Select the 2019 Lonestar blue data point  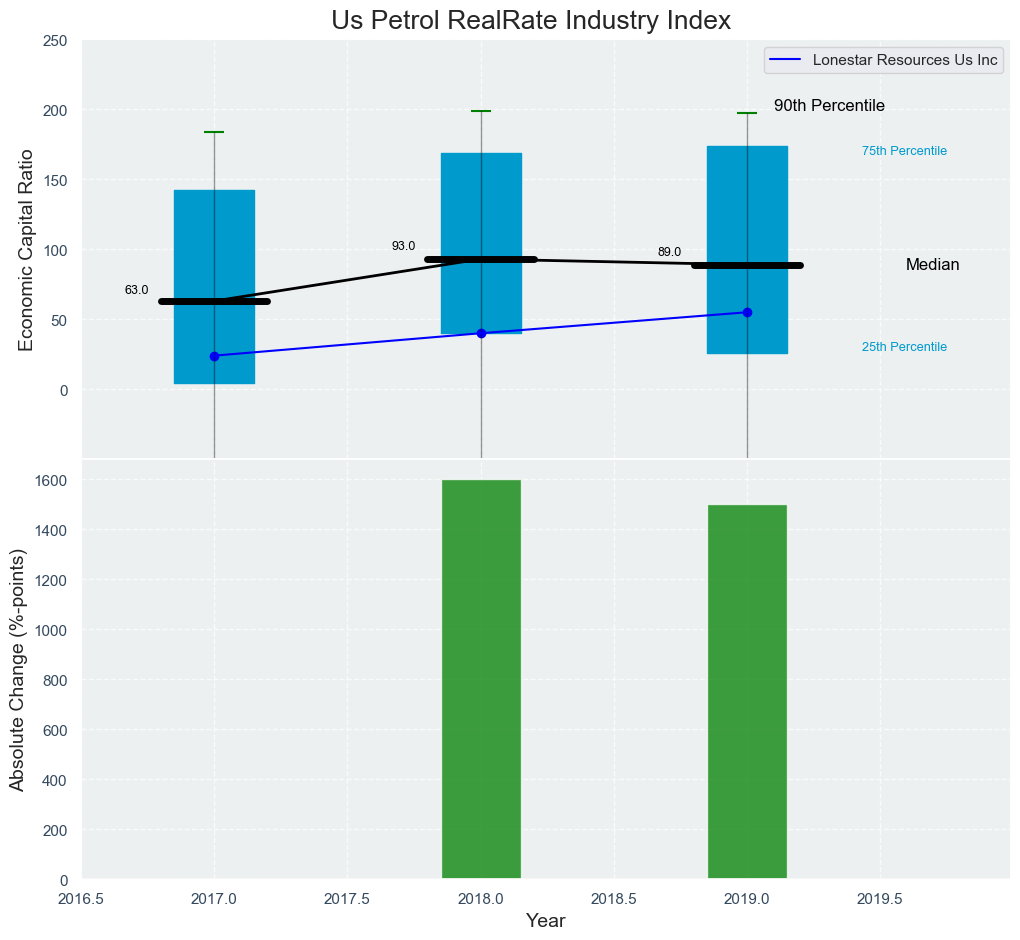[x=747, y=313]
